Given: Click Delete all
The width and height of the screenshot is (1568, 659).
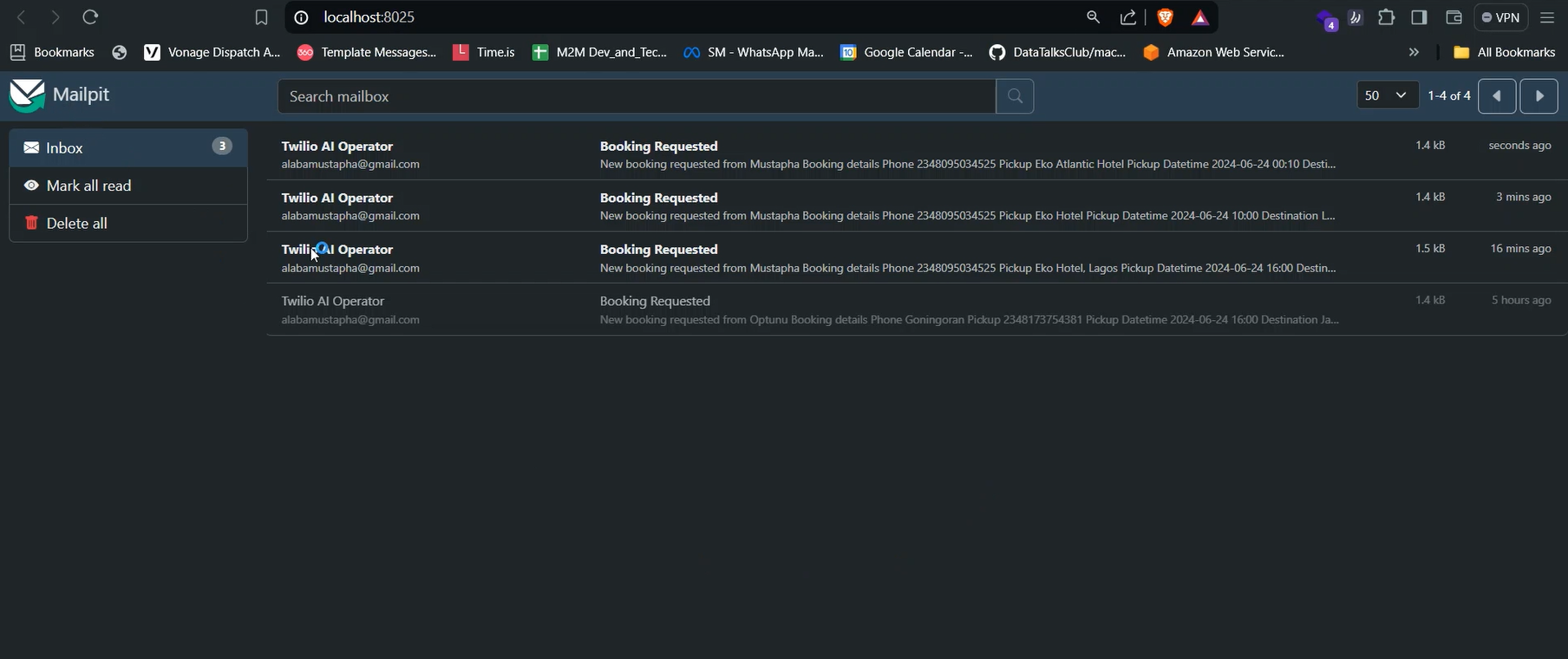Looking at the screenshot, I should click(x=128, y=223).
